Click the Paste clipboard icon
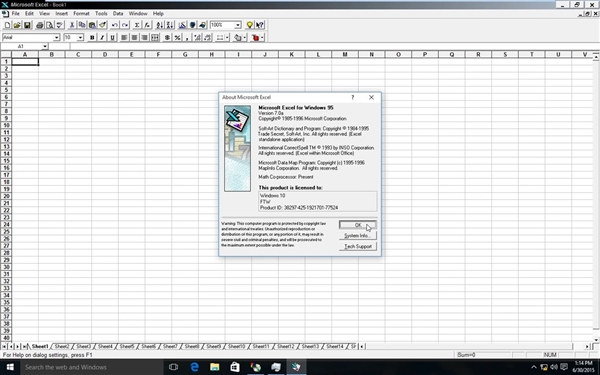This screenshot has width=600, height=375. point(92,25)
